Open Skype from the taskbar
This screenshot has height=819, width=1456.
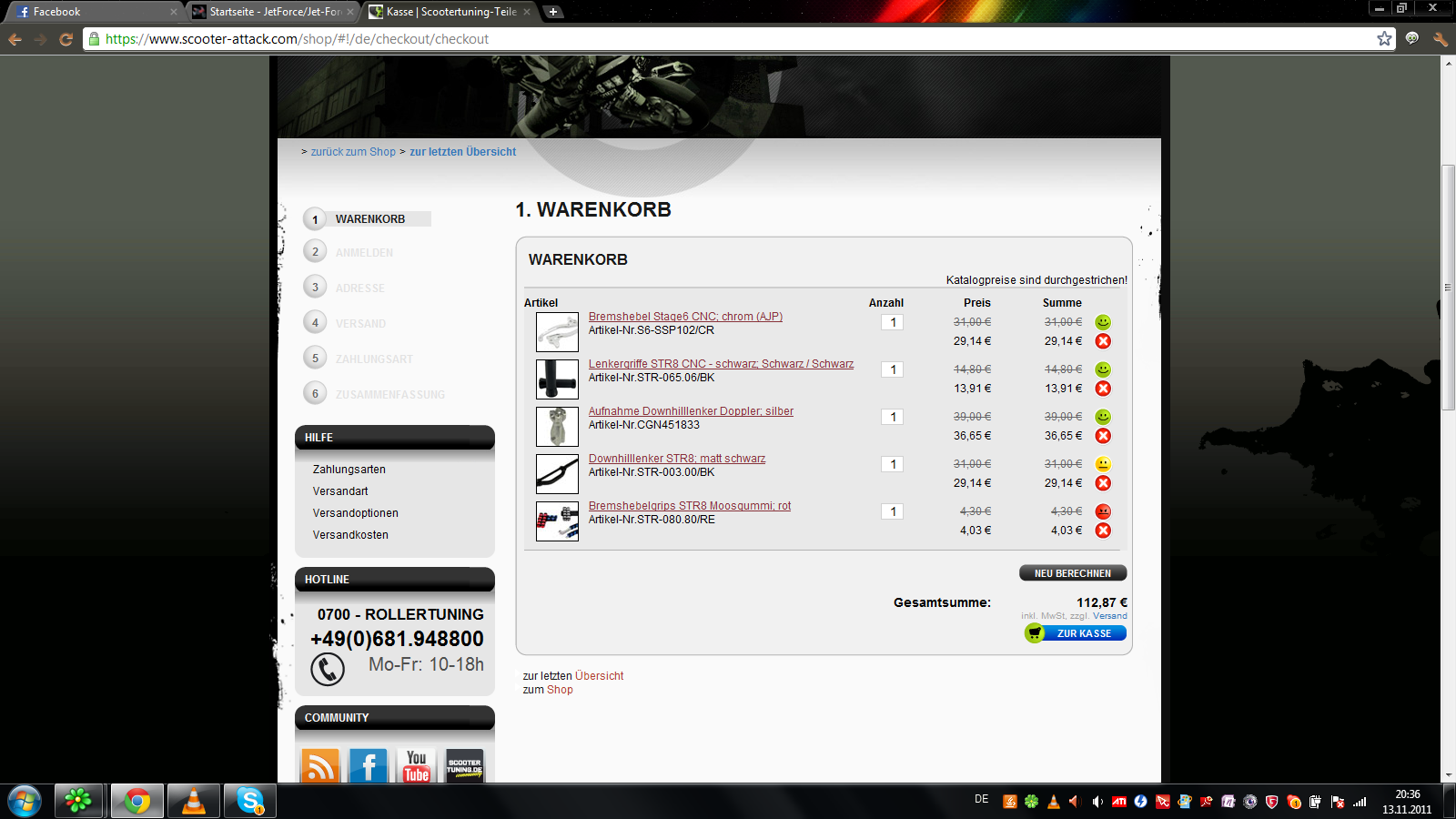click(x=249, y=802)
